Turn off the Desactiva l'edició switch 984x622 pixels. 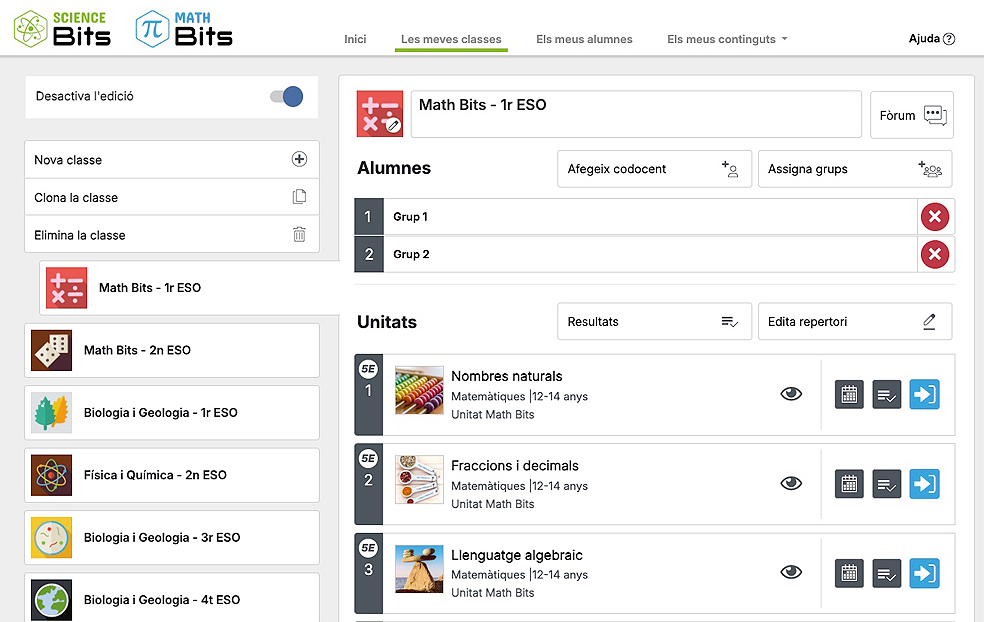coord(286,97)
